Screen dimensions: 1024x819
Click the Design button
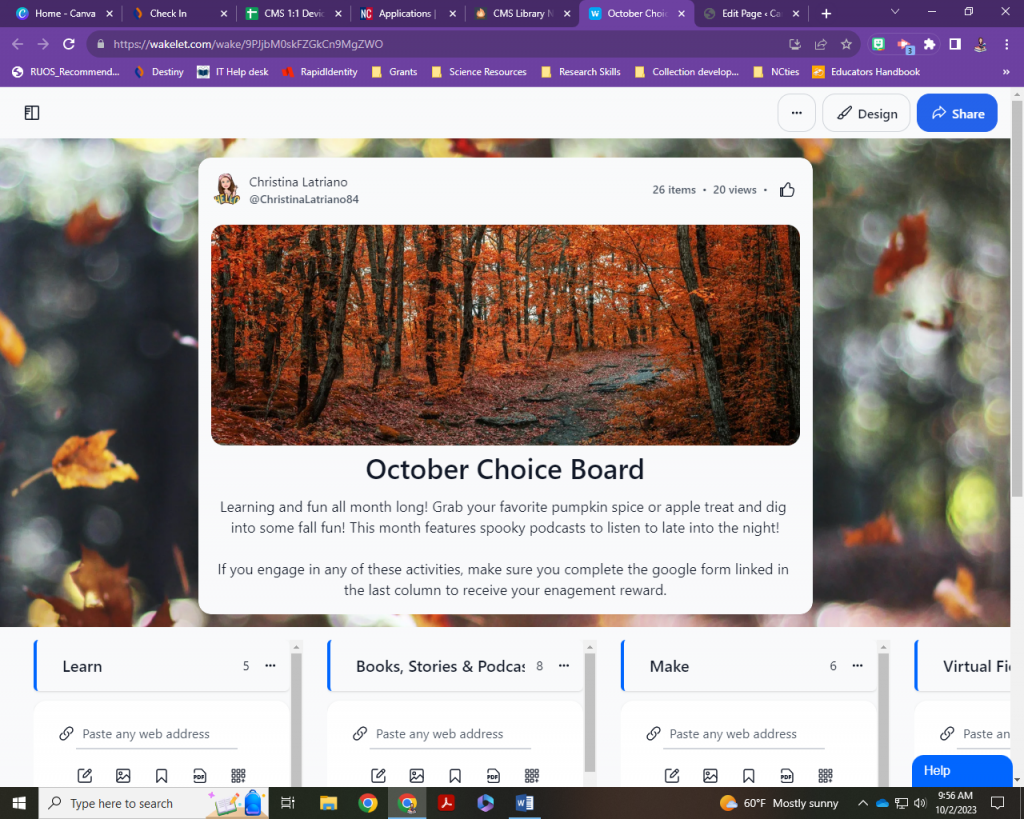866,113
